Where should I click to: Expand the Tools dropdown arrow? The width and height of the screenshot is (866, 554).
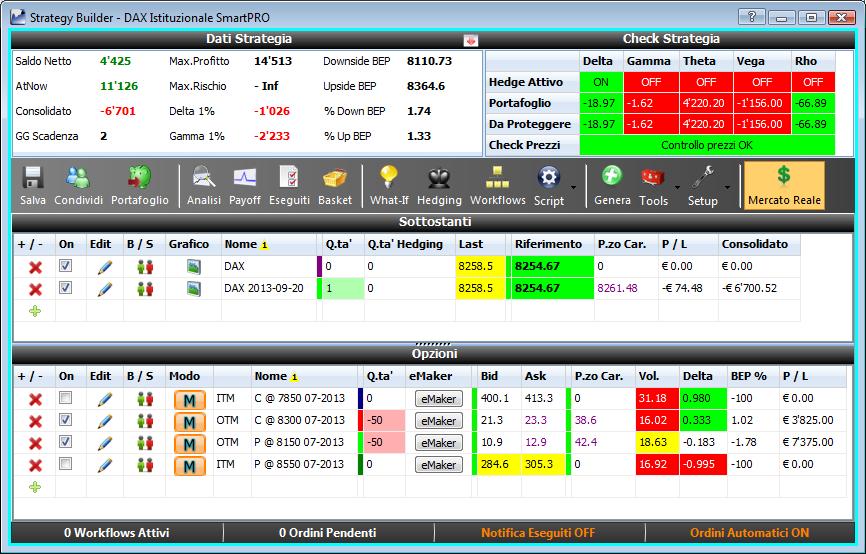click(677, 188)
